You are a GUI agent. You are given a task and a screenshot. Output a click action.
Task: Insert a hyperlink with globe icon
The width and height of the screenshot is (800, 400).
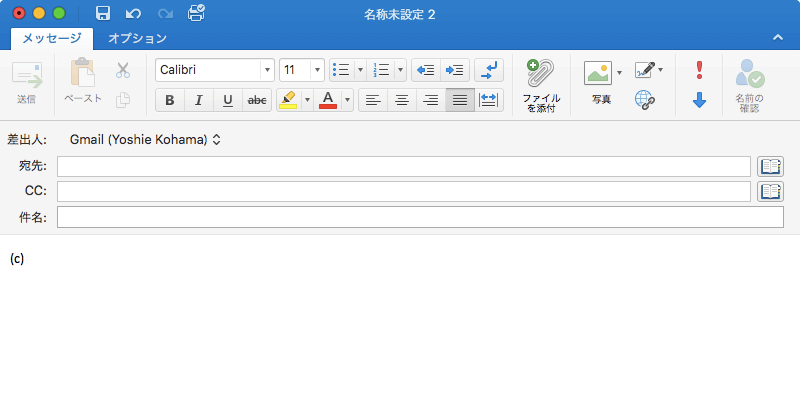click(645, 100)
